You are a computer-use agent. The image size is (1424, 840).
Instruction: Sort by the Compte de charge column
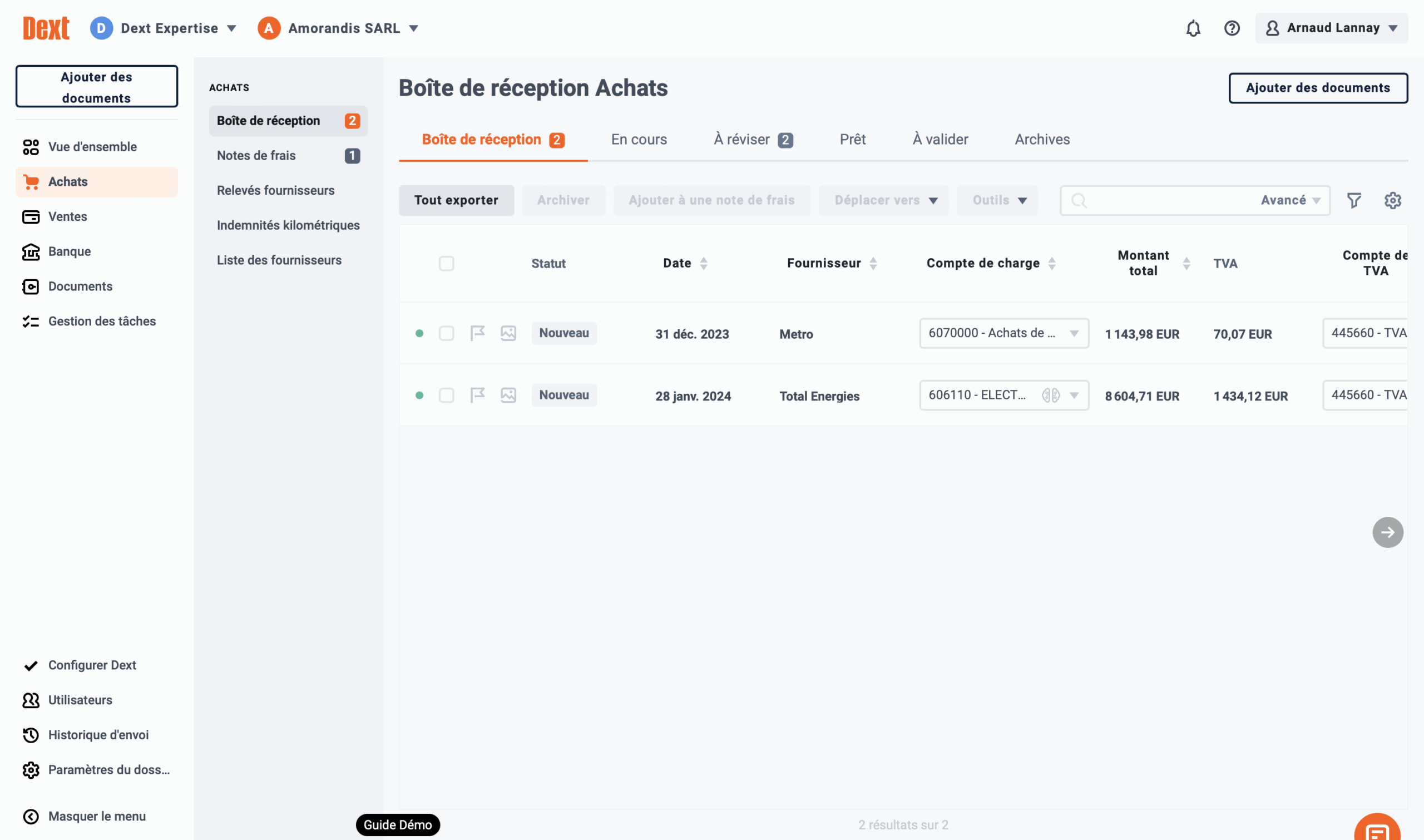[x=991, y=263]
